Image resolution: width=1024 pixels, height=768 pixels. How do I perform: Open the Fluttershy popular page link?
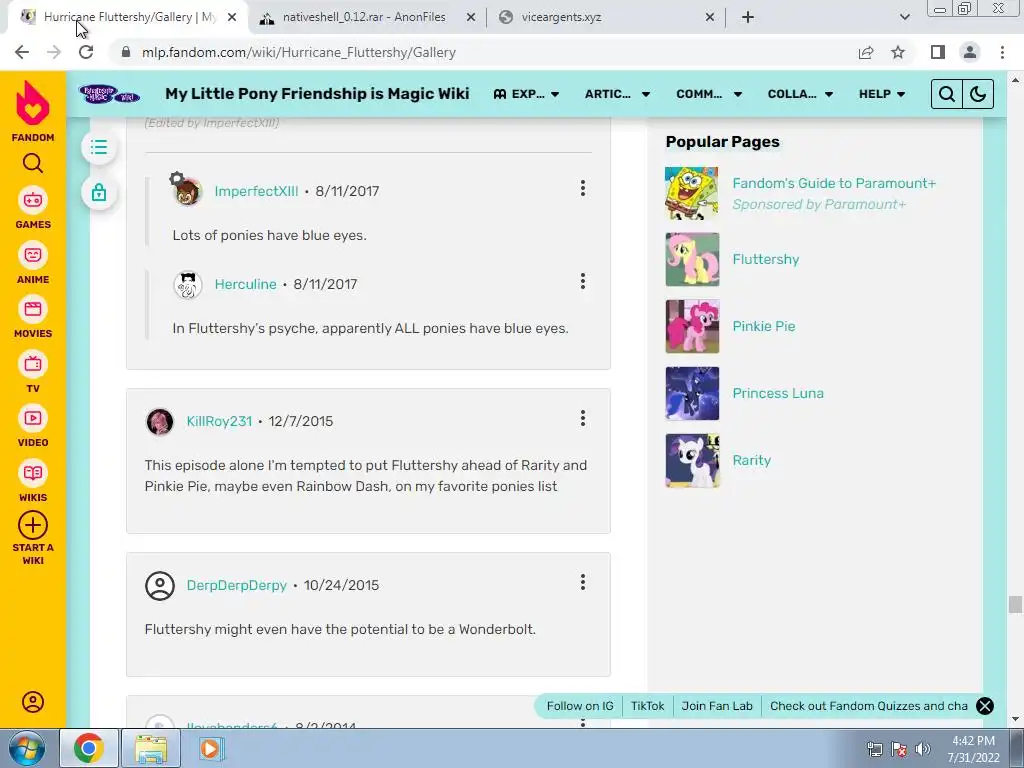point(765,259)
